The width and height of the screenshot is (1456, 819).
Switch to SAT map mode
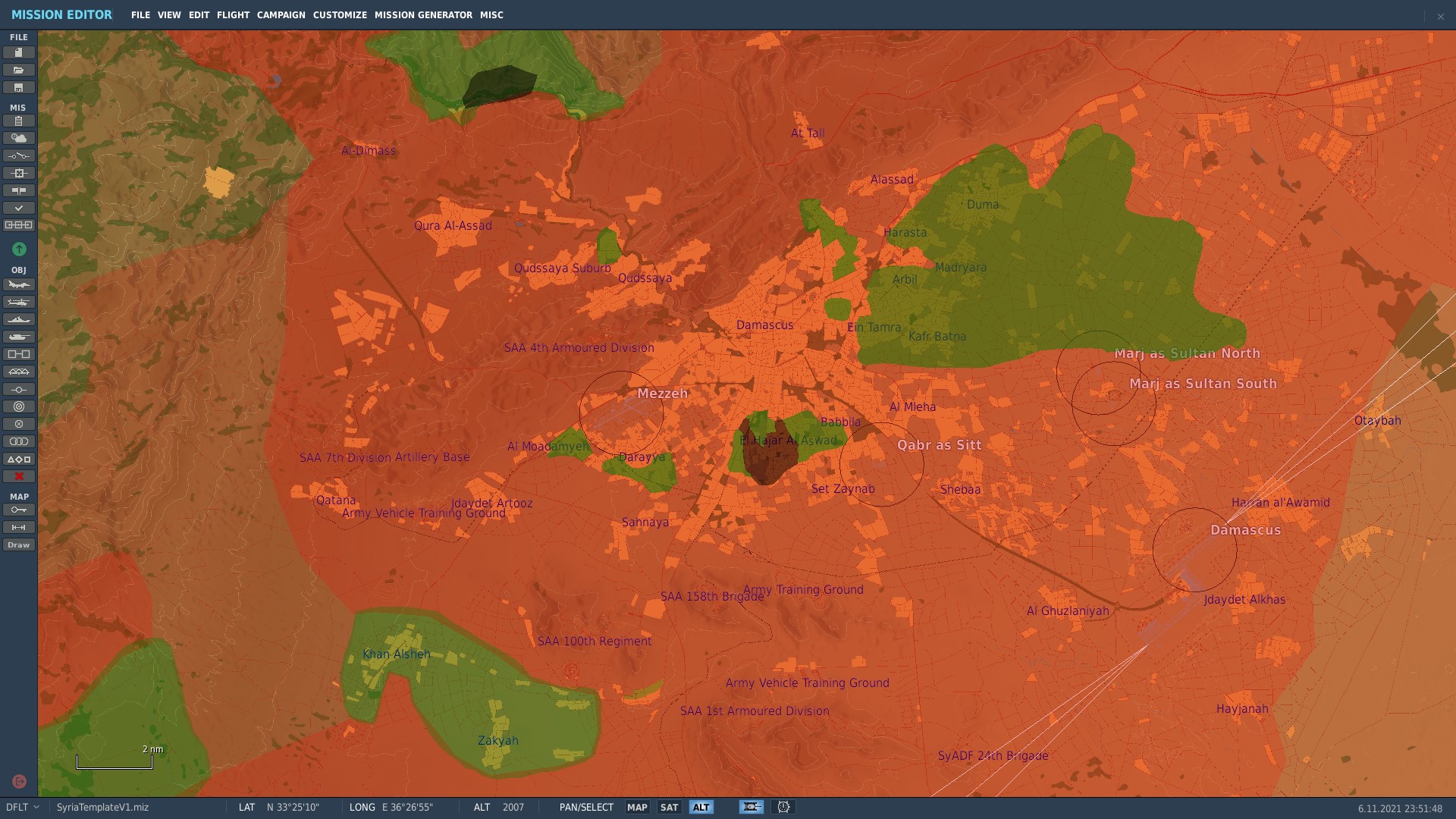point(669,808)
